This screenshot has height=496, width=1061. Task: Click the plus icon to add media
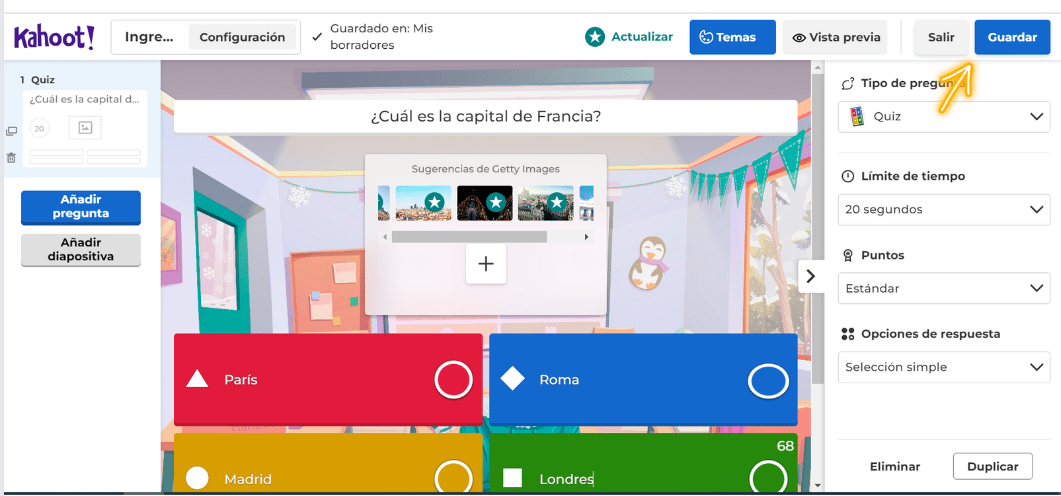[x=486, y=264]
